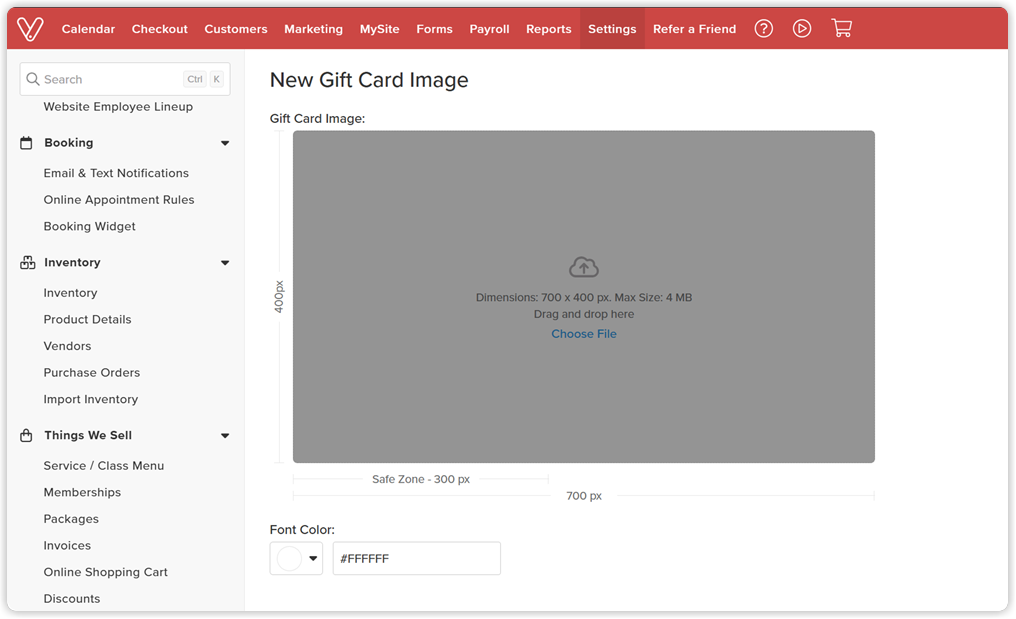Click the Inventory boxes icon
This screenshot has width=1016, height=619.
pos(27,263)
